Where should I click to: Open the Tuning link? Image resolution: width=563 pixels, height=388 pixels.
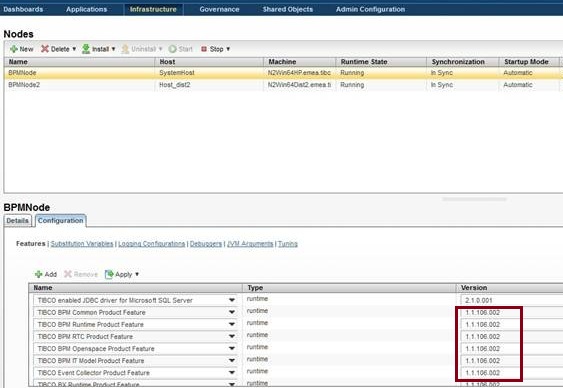point(288,244)
